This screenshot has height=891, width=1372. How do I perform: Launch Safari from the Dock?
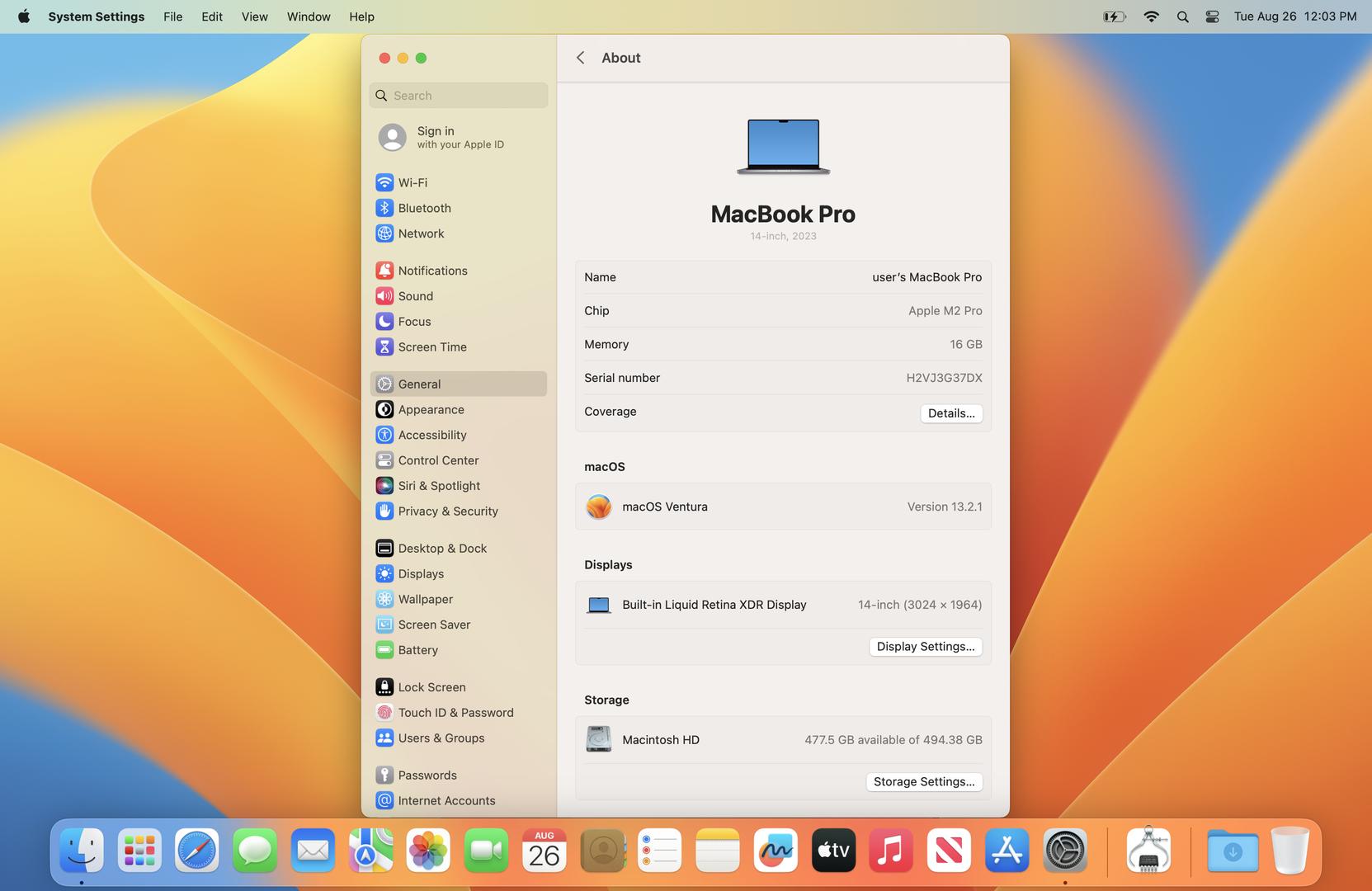[x=197, y=851]
